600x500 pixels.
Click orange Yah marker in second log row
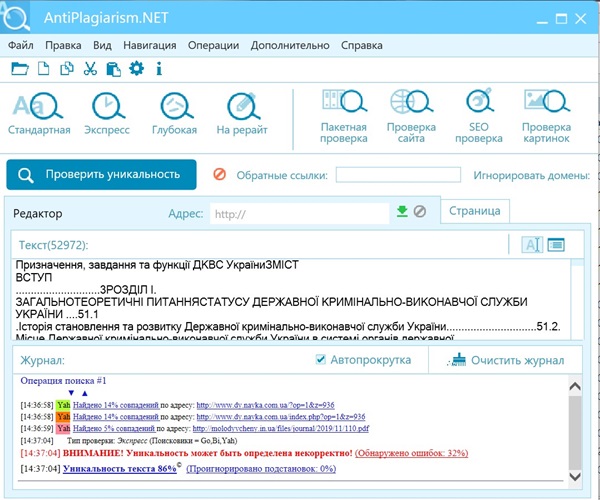[63, 416]
